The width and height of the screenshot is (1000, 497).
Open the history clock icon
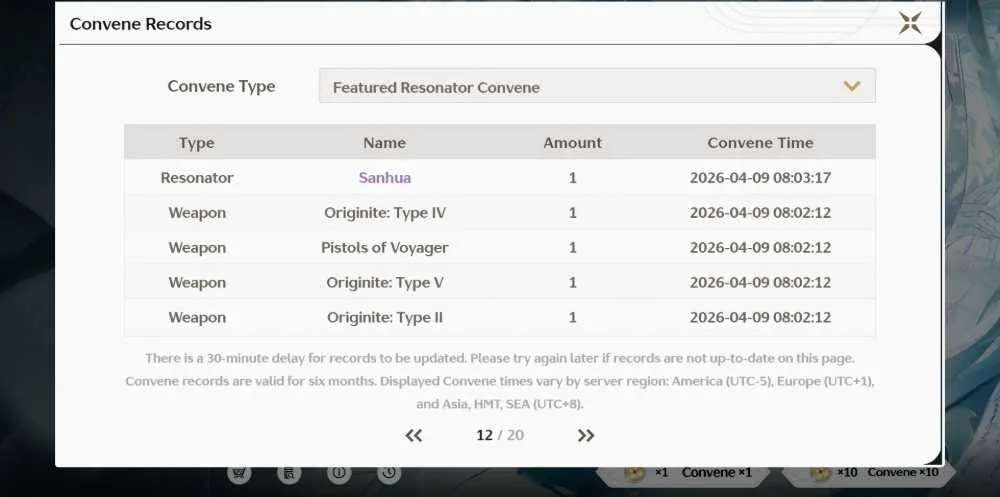tap(388, 473)
